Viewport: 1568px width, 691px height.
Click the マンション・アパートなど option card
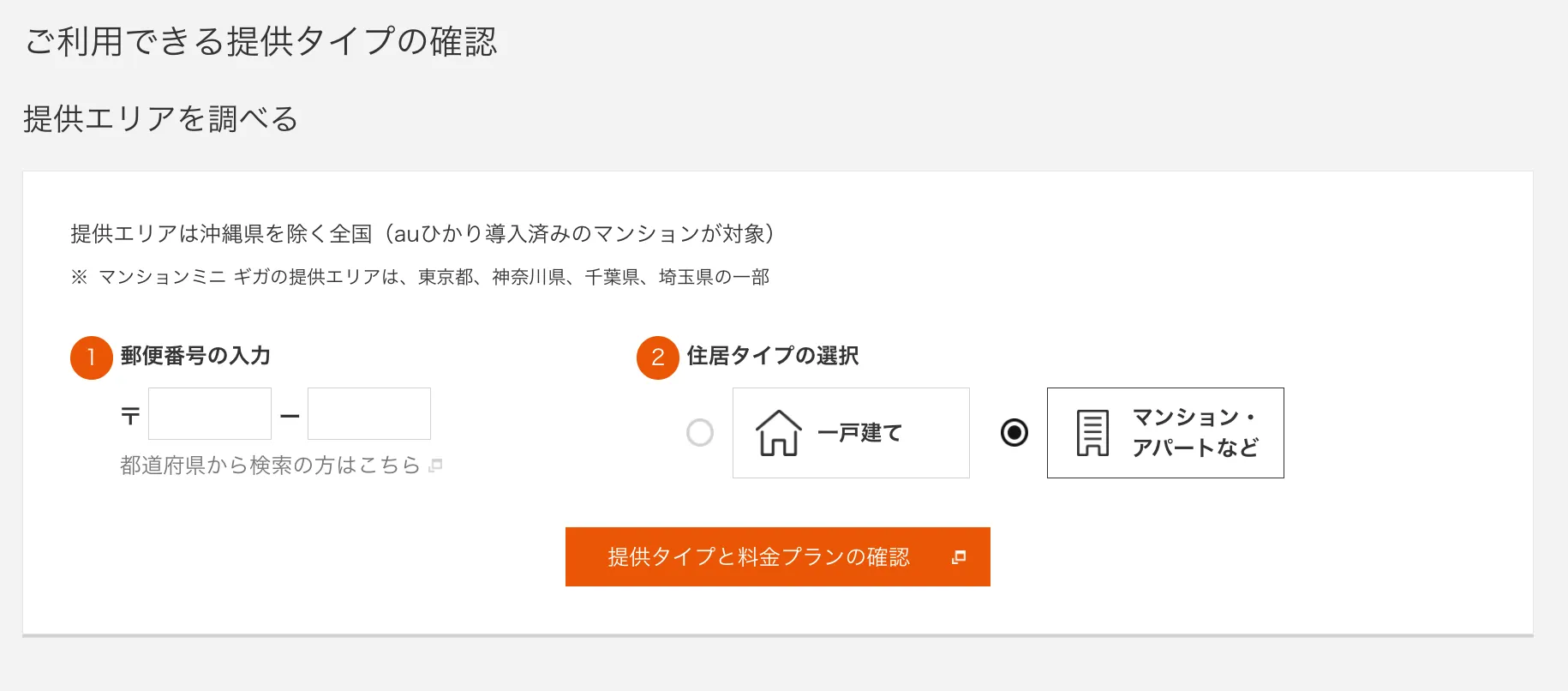(x=1164, y=433)
